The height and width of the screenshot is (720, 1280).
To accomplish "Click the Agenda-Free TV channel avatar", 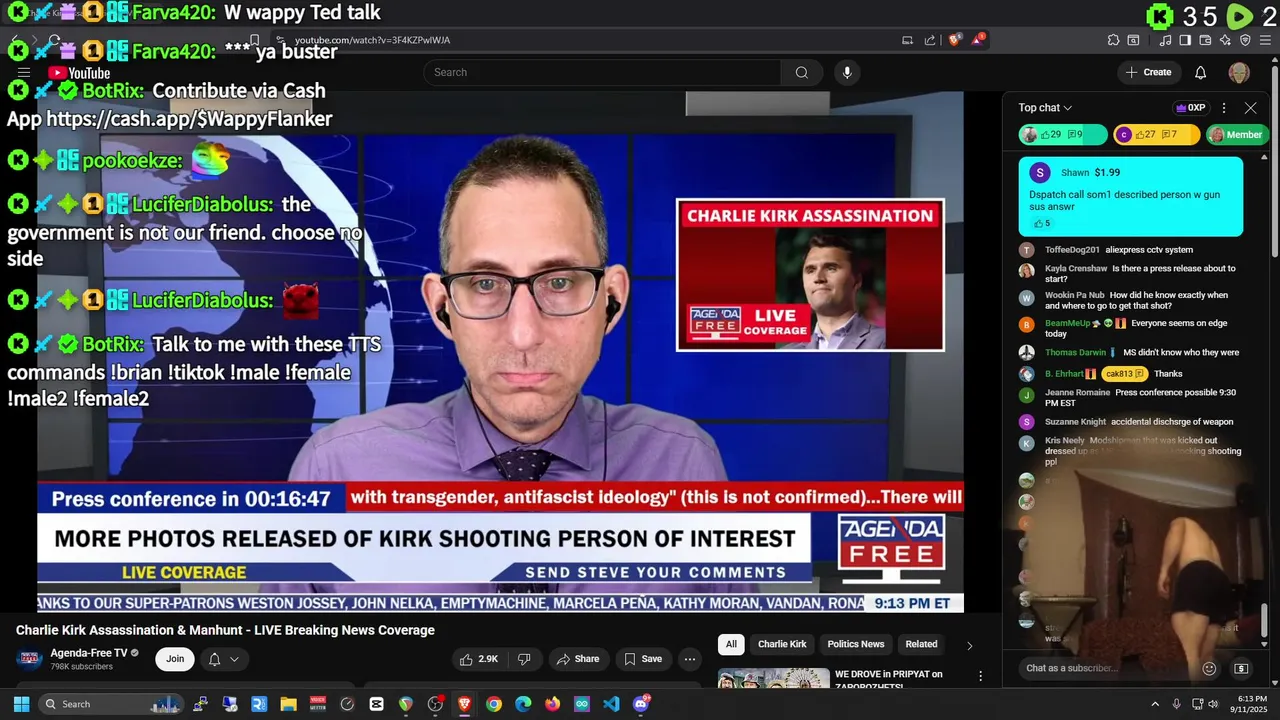I will (30, 658).
